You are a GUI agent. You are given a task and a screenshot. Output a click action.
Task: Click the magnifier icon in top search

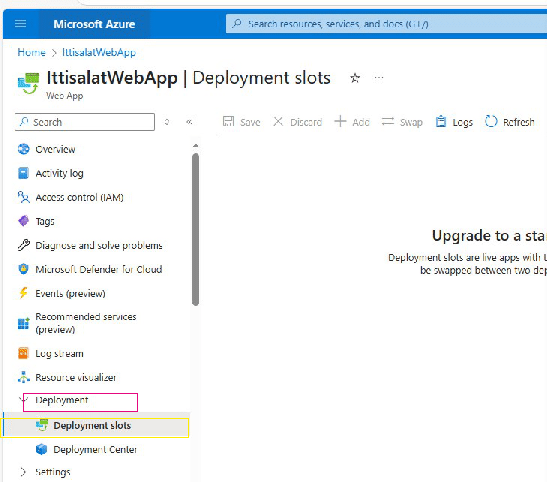coord(237,24)
